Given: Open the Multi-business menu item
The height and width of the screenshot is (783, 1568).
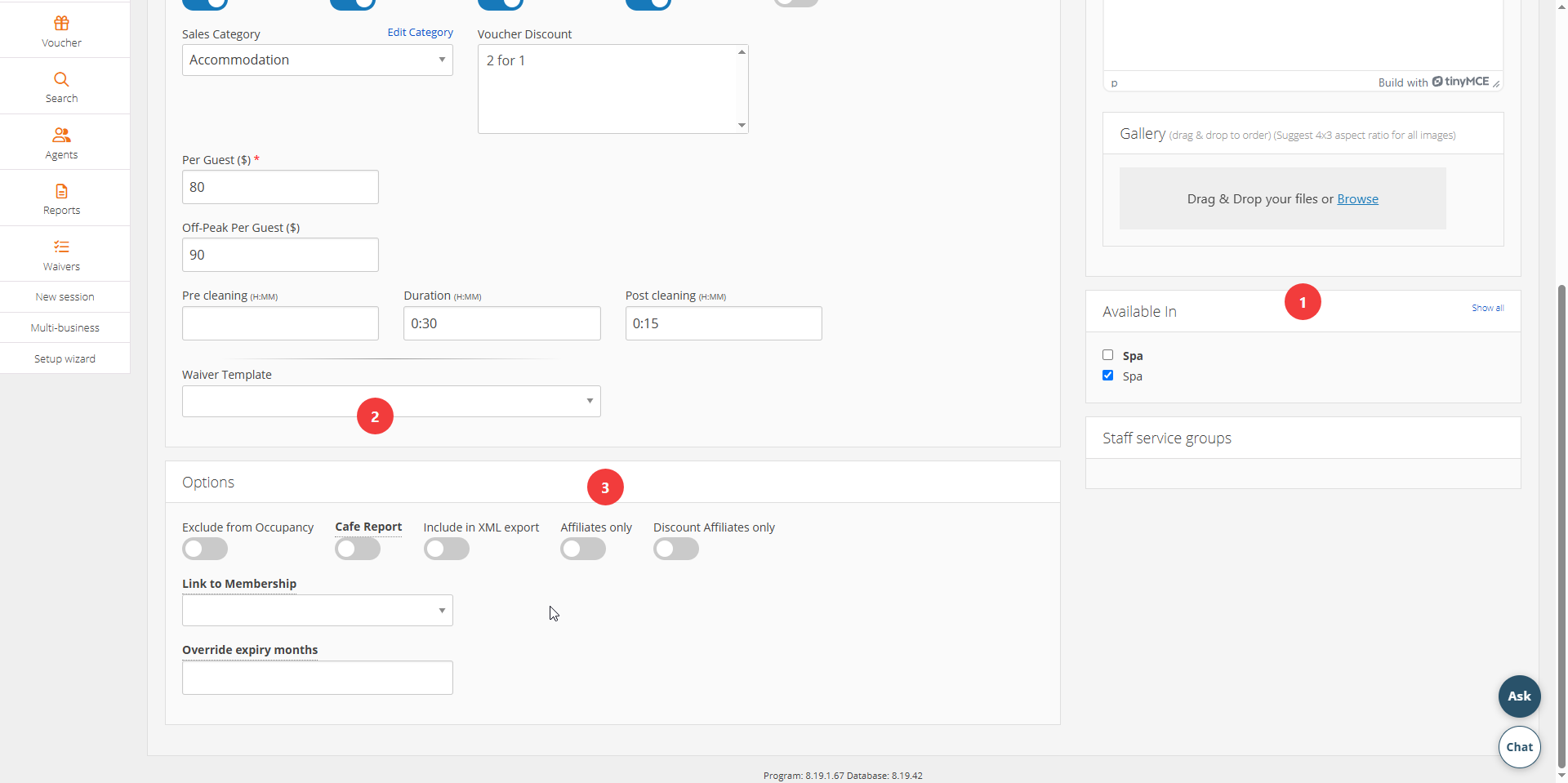Looking at the screenshot, I should pyautogui.click(x=65, y=328).
